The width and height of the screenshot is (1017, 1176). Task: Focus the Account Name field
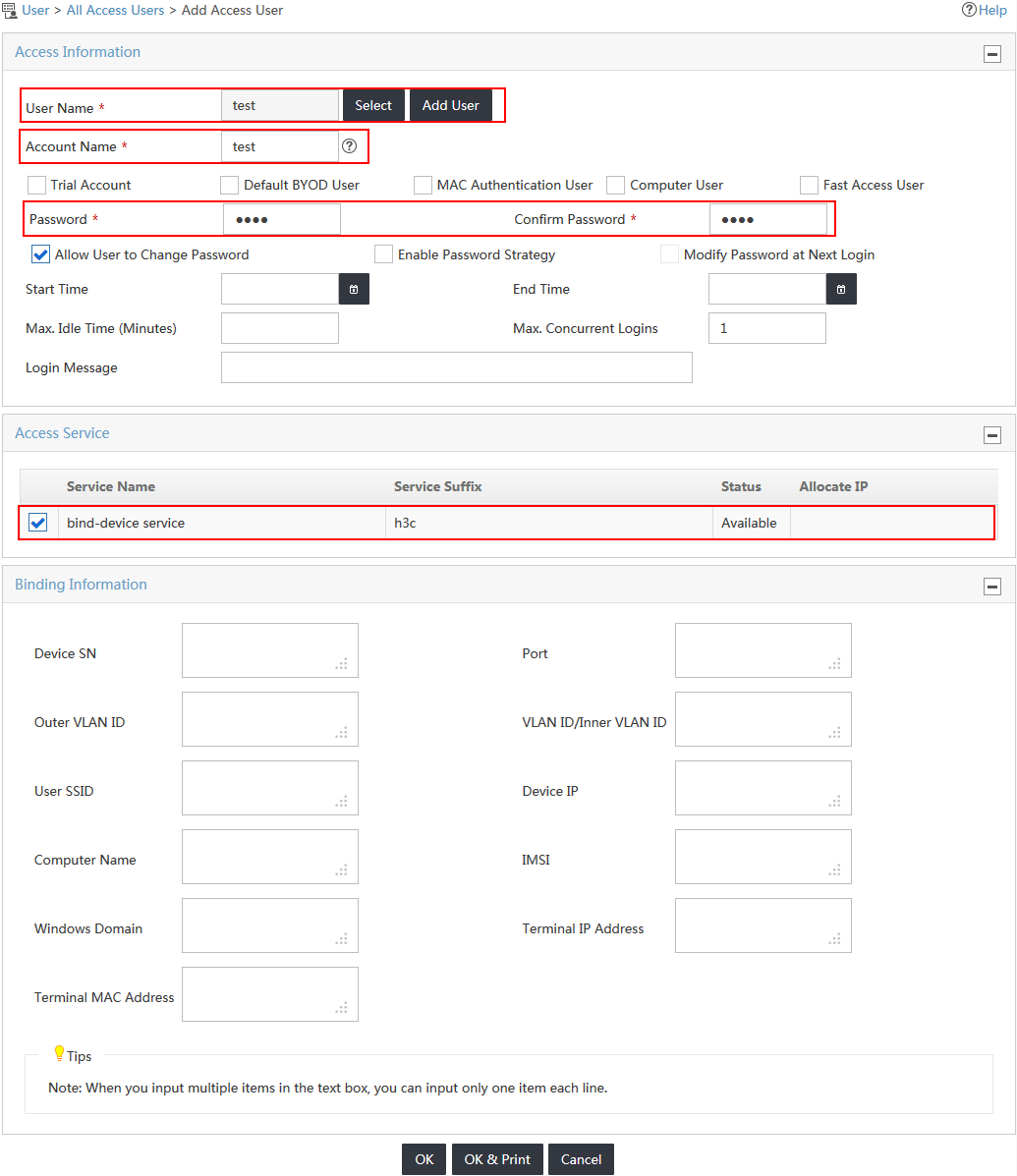[280, 146]
